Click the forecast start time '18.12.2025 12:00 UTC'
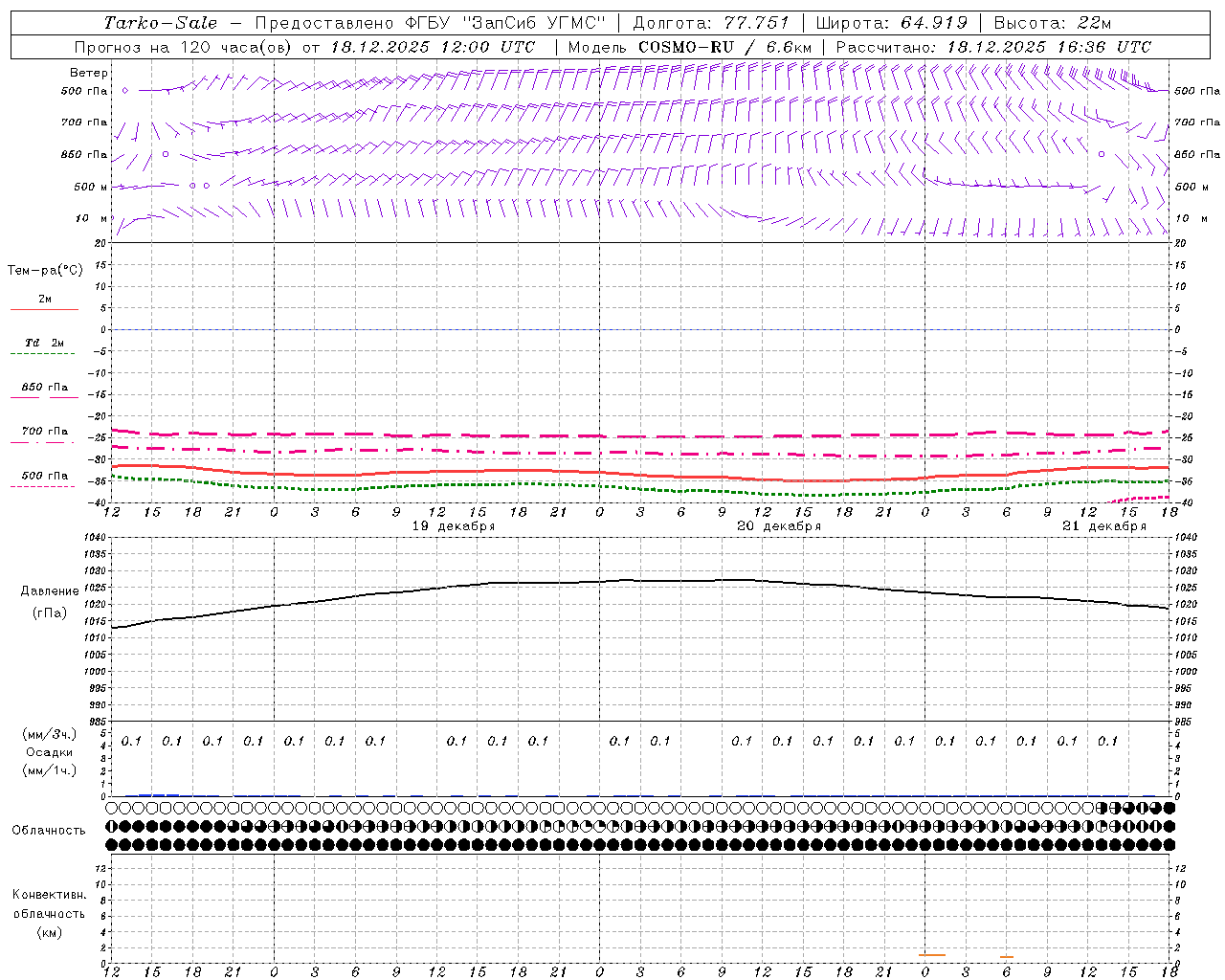The image size is (1225, 980). [x=433, y=47]
